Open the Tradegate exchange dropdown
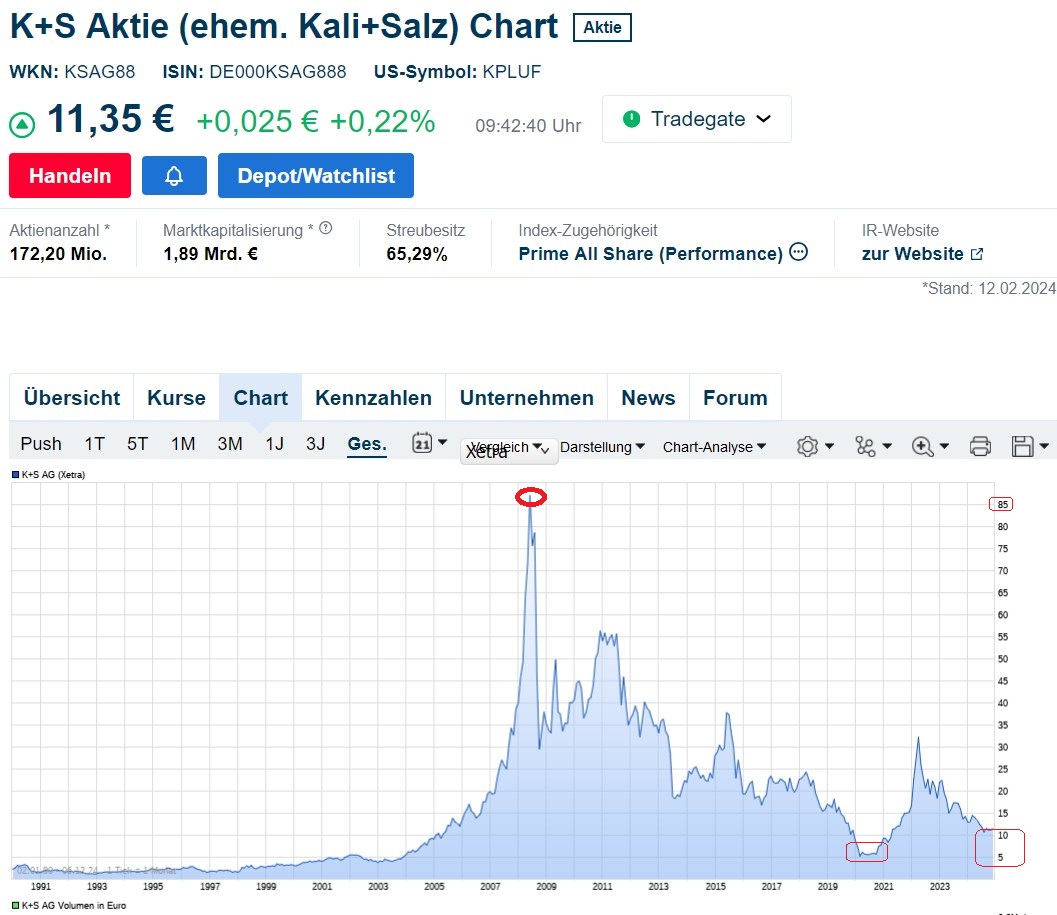The width and height of the screenshot is (1057, 915). pyautogui.click(x=696, y=119)
